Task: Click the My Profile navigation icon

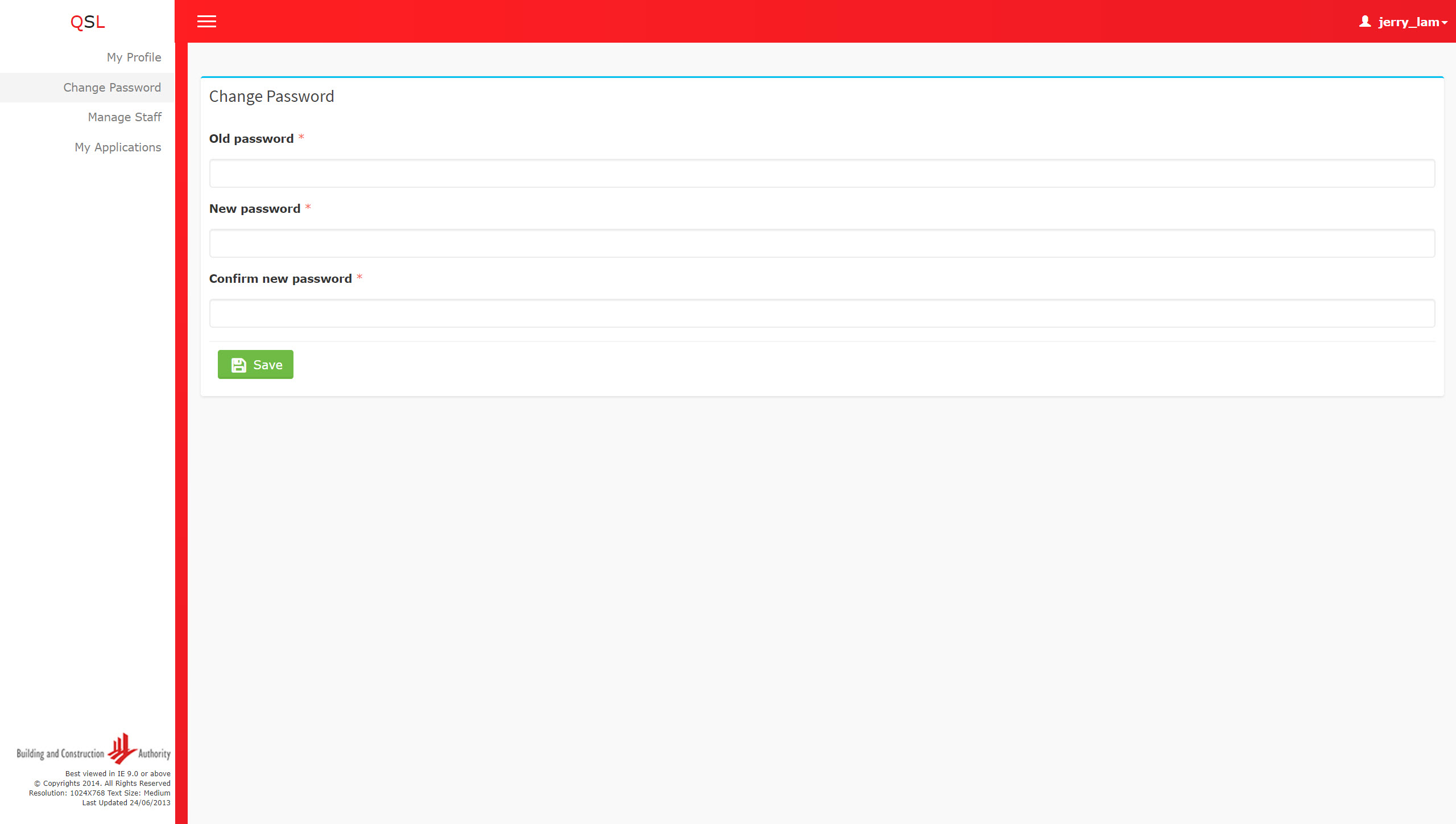Action: click(x=133, y=57)
